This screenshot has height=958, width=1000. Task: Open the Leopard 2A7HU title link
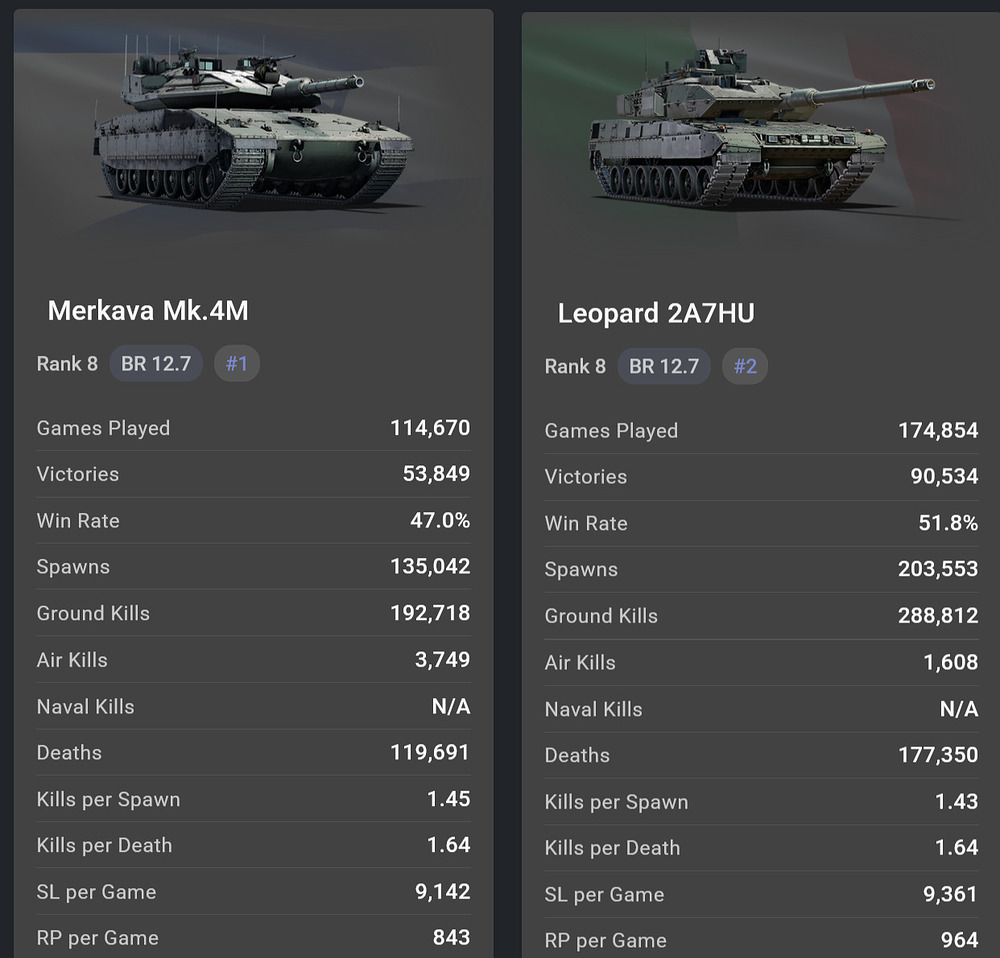click(656, 314)
